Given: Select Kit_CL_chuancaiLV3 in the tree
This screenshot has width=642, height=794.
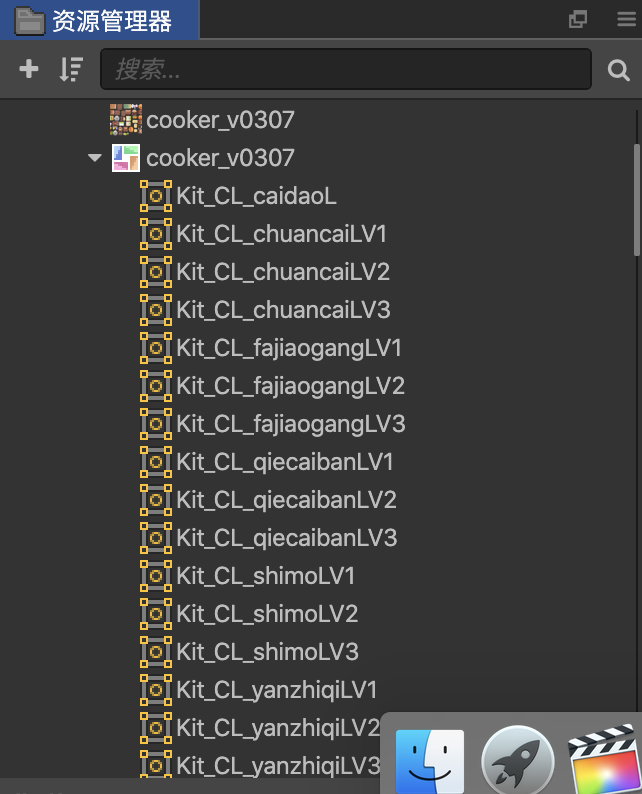Looking at the screenshot, I should (x=284, y=310).
